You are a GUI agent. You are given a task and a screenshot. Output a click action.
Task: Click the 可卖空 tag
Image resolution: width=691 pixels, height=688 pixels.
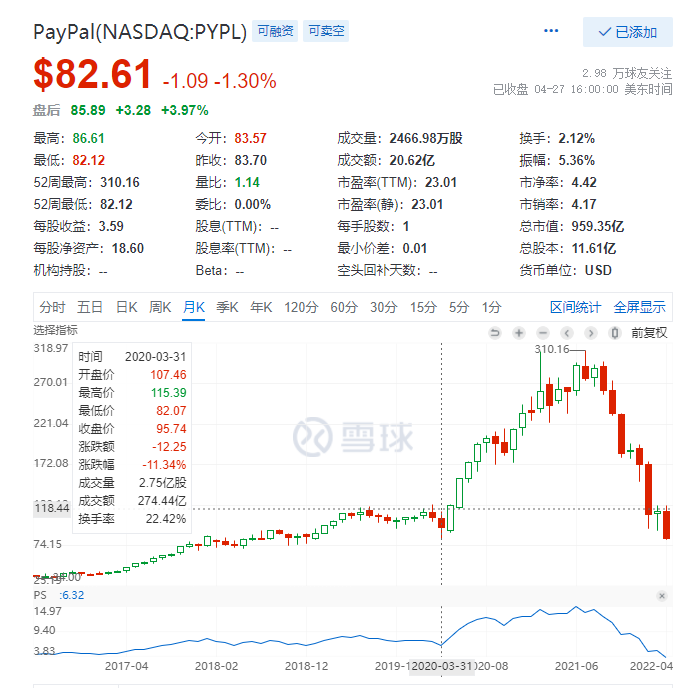click(326, 31)
